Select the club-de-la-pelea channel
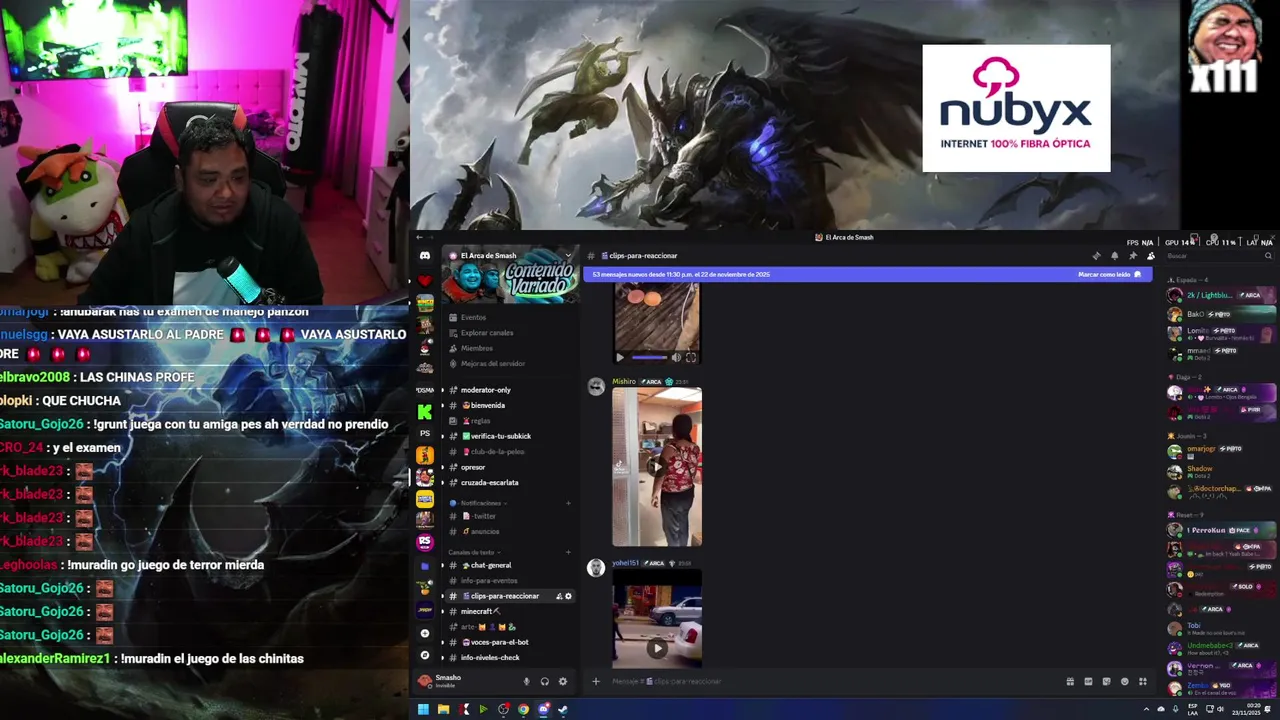Image resolution: width=1280 pixels, height=720 pixels. click(x=509, y=451)
